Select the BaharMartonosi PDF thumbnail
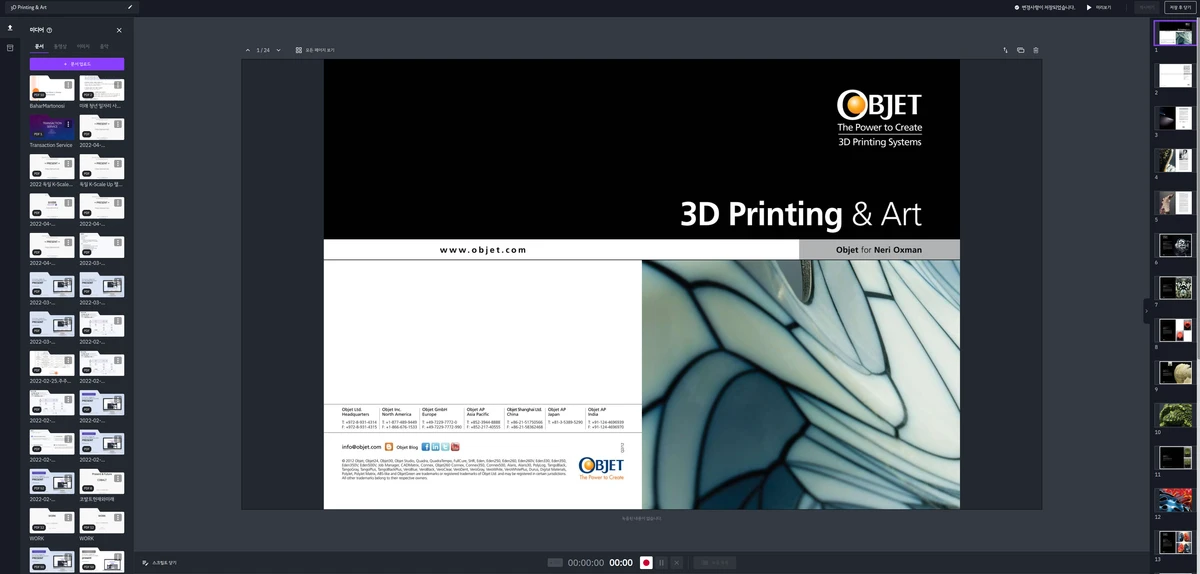This screenshot has height=574, width=1200. [x=52, y=88]
